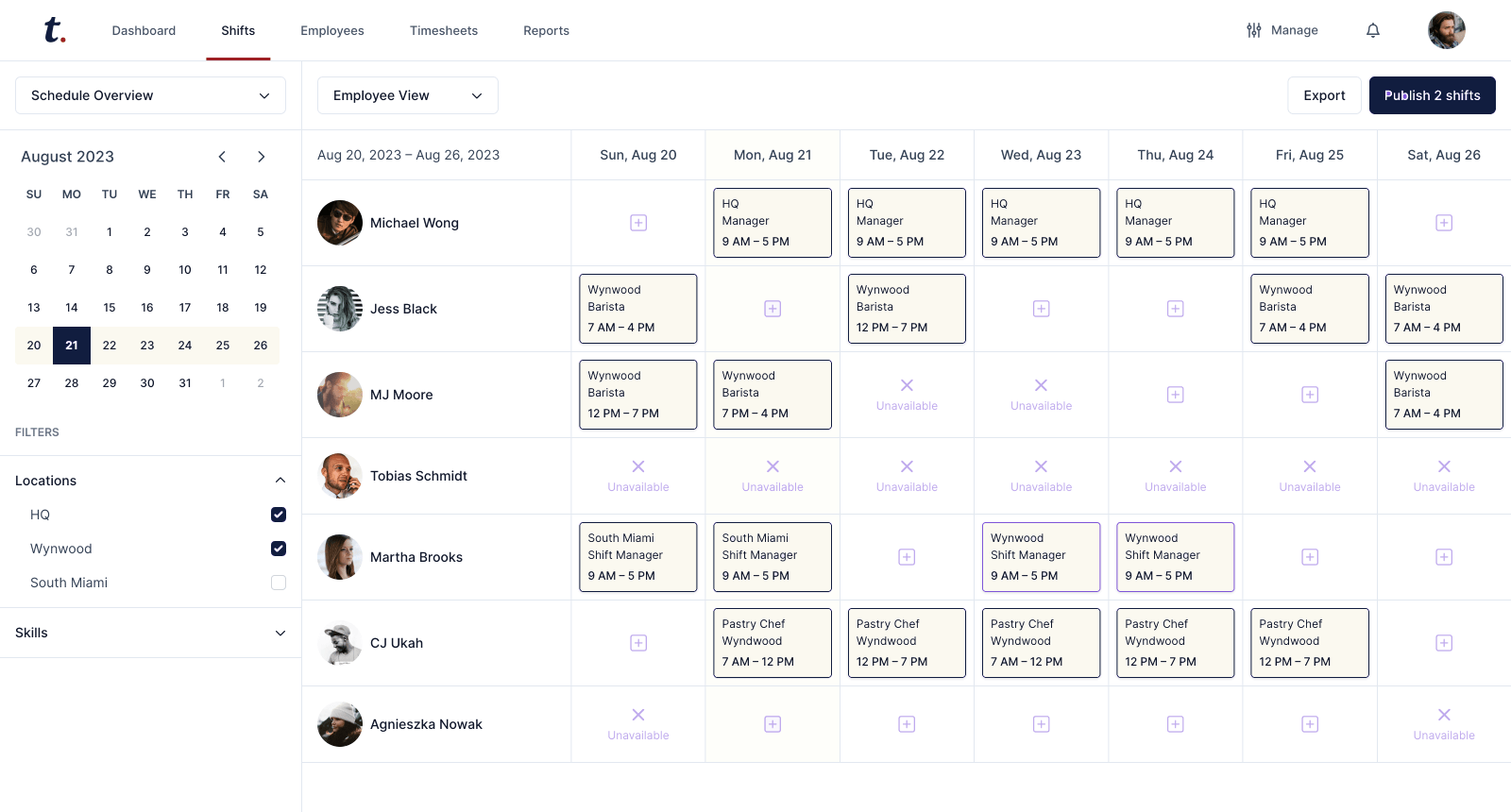The height and width of the screenshot is (812, 1511).
Task: Uncheck the HQ location filter
Action: (279, 515)
